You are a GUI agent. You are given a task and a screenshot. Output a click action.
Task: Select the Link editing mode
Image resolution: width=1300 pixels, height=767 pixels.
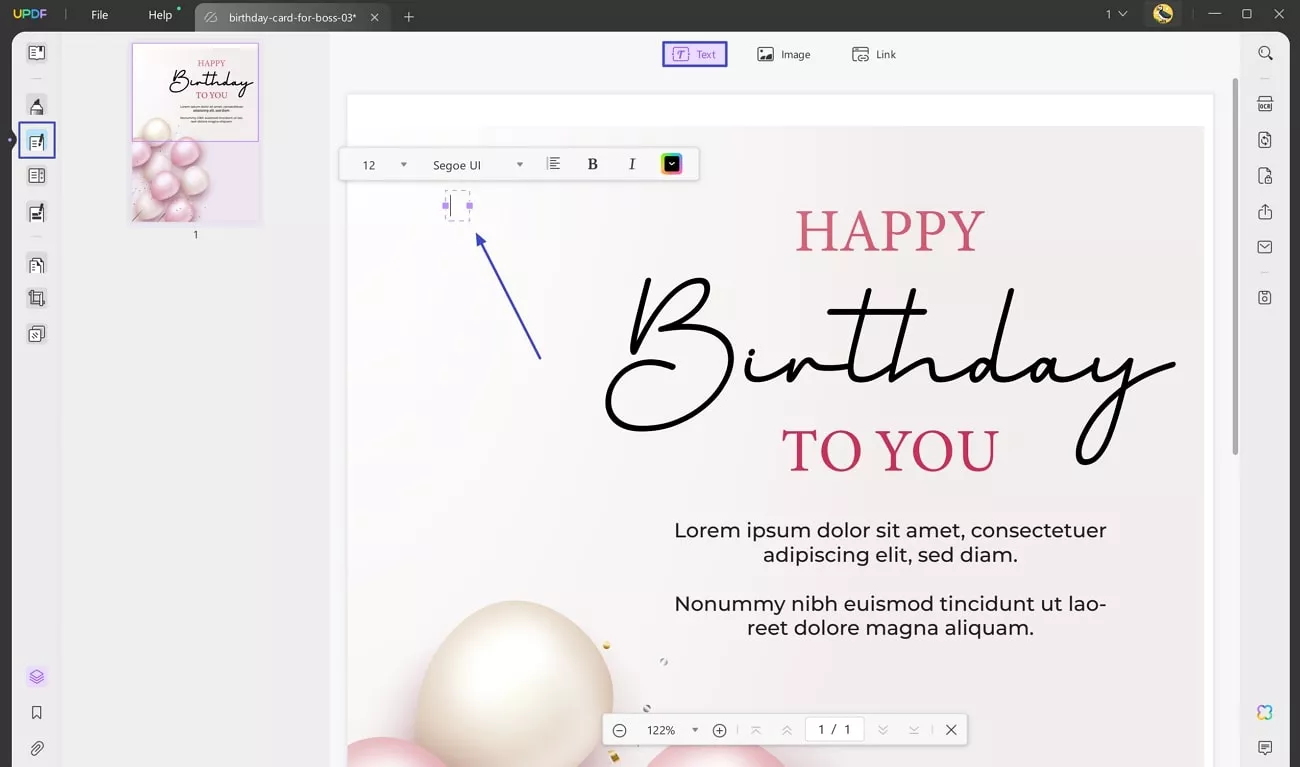[874, 54]
